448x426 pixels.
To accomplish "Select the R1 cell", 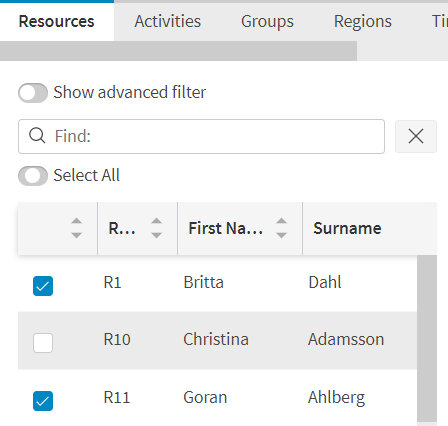I will (112, 283).
